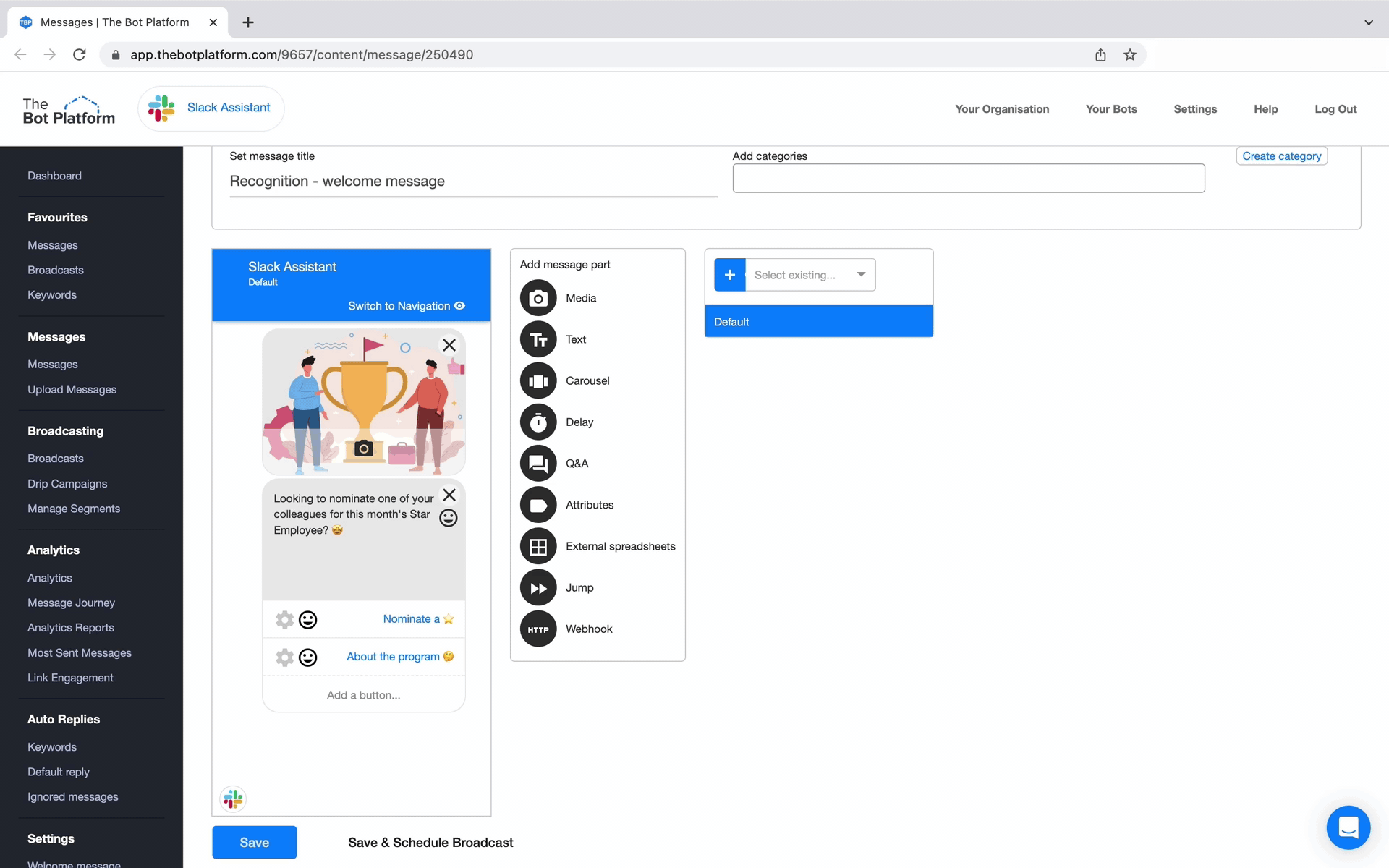Click the Q&A message part icon
Screen dimensions: 1389x868
tap(538, 463)
